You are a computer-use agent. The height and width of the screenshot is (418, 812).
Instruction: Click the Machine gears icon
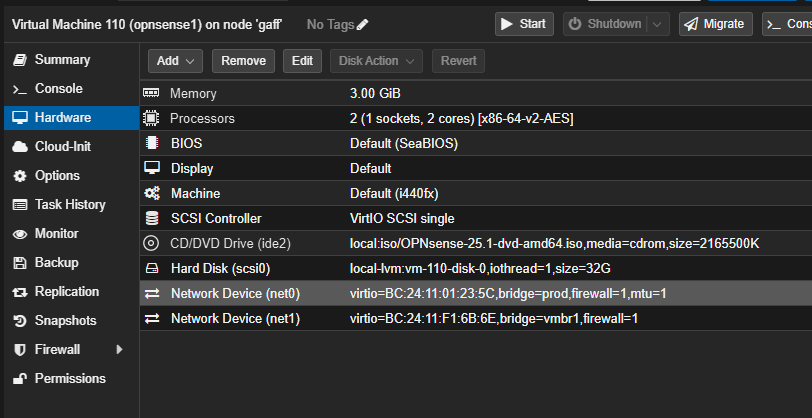click(x=152, y=193)
